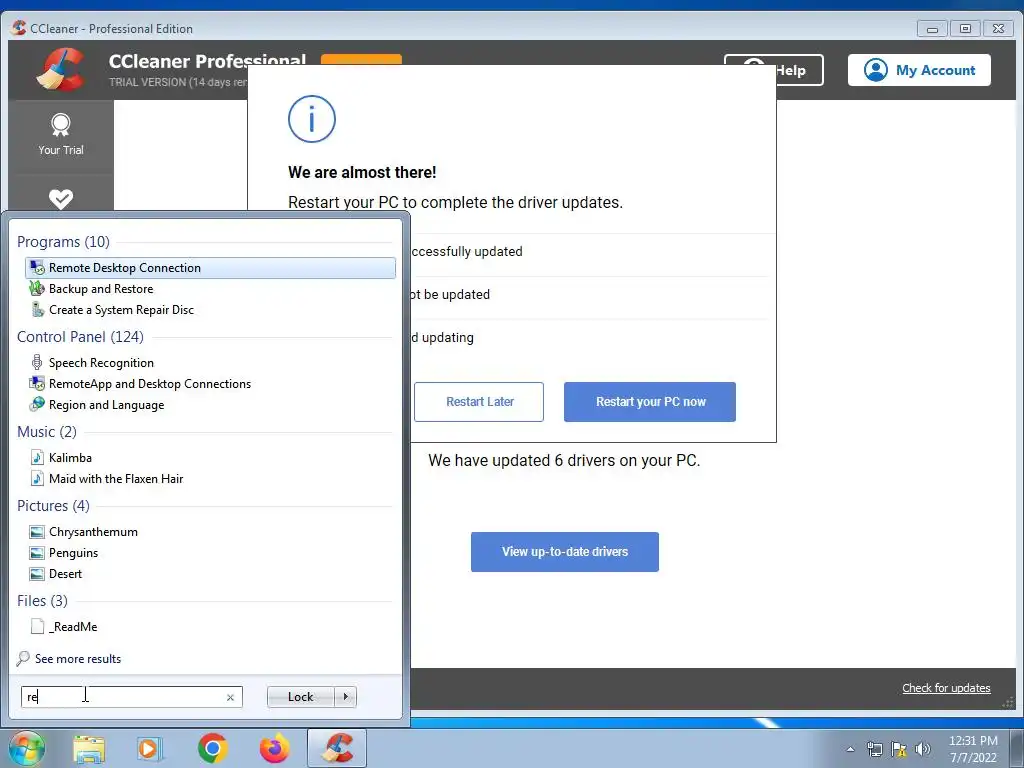Click the CCleaner logo in header
The width and height of the screenshot is (1024, 768).
61,69
